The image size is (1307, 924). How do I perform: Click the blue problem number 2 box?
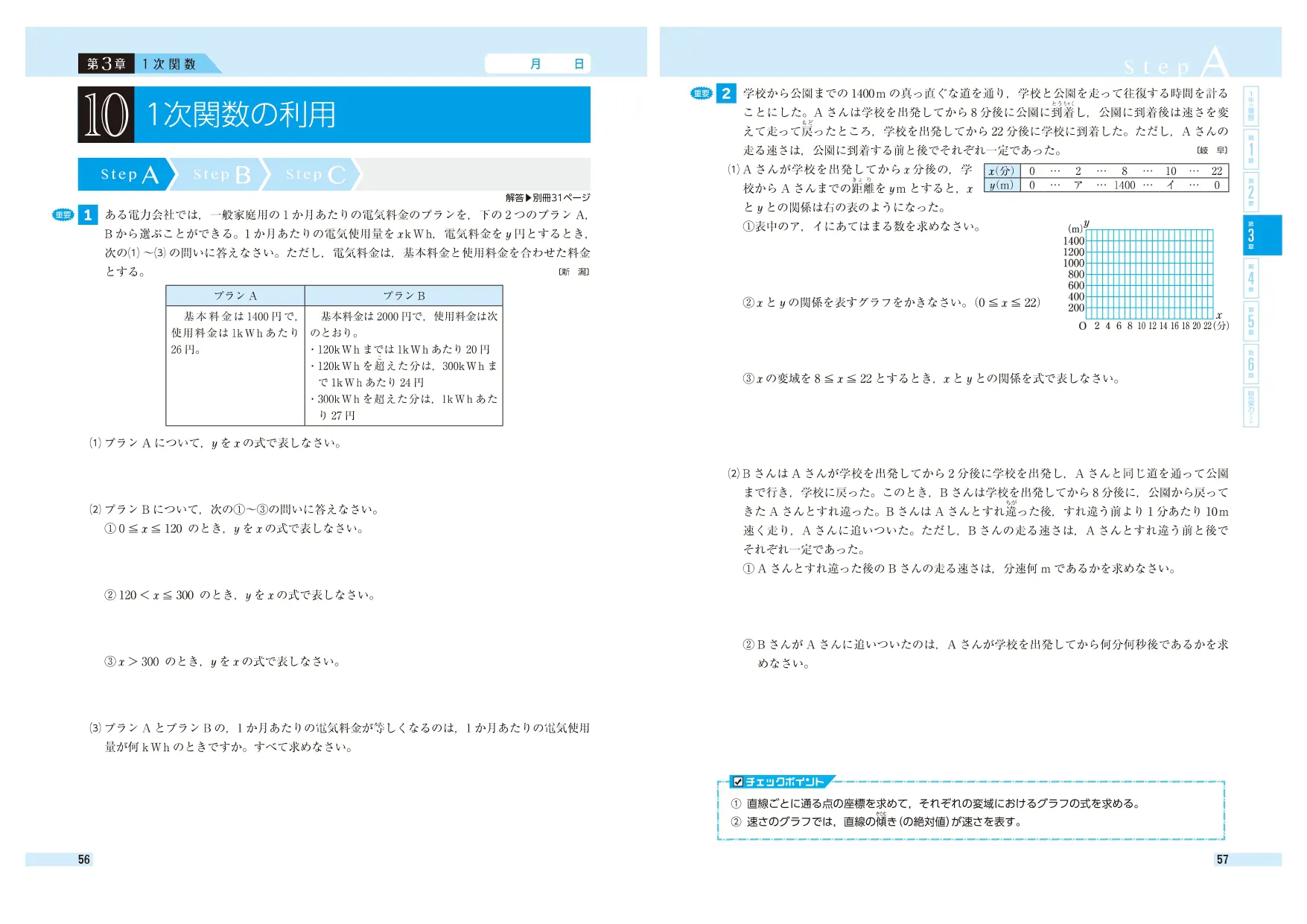tap(726, 94)
